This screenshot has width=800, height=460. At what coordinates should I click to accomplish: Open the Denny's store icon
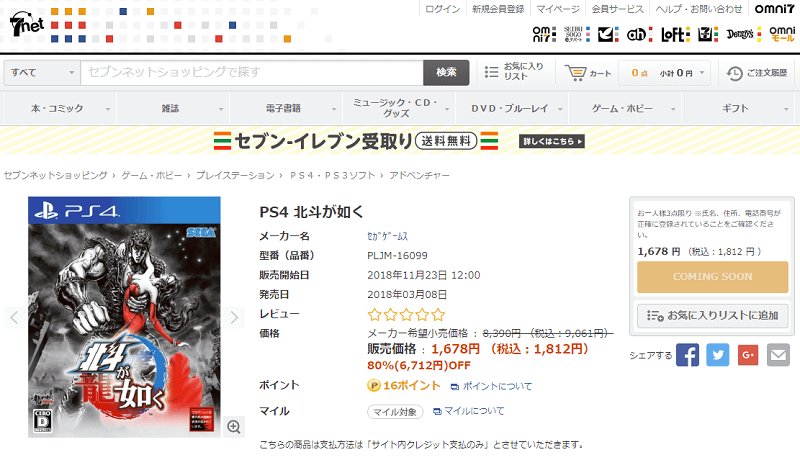point(743,34)
